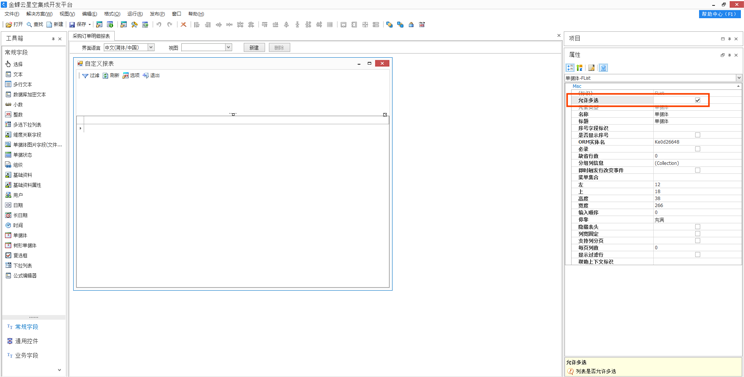Switch to 业务字段 category in toolbox
Screen dimensions: 744x377
click(23, 355)
